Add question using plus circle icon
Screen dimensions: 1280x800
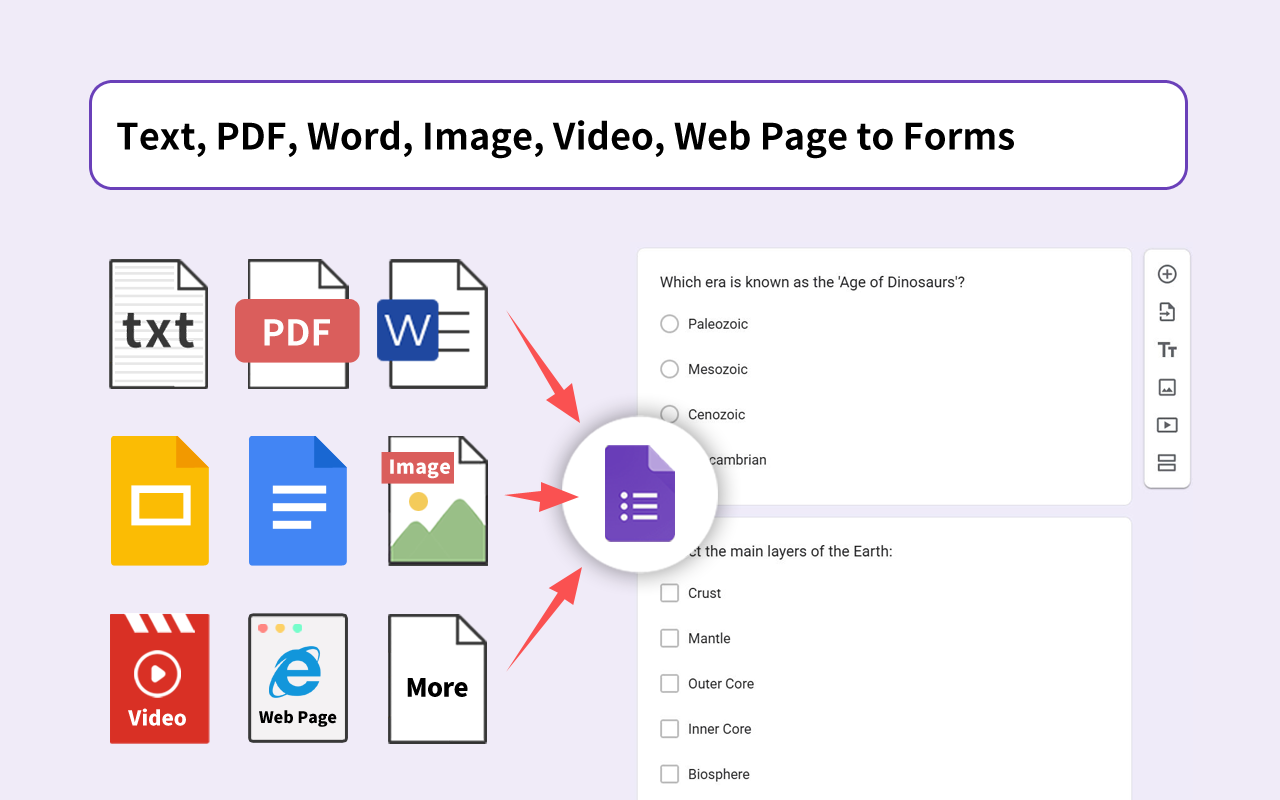pos(1167,274)
